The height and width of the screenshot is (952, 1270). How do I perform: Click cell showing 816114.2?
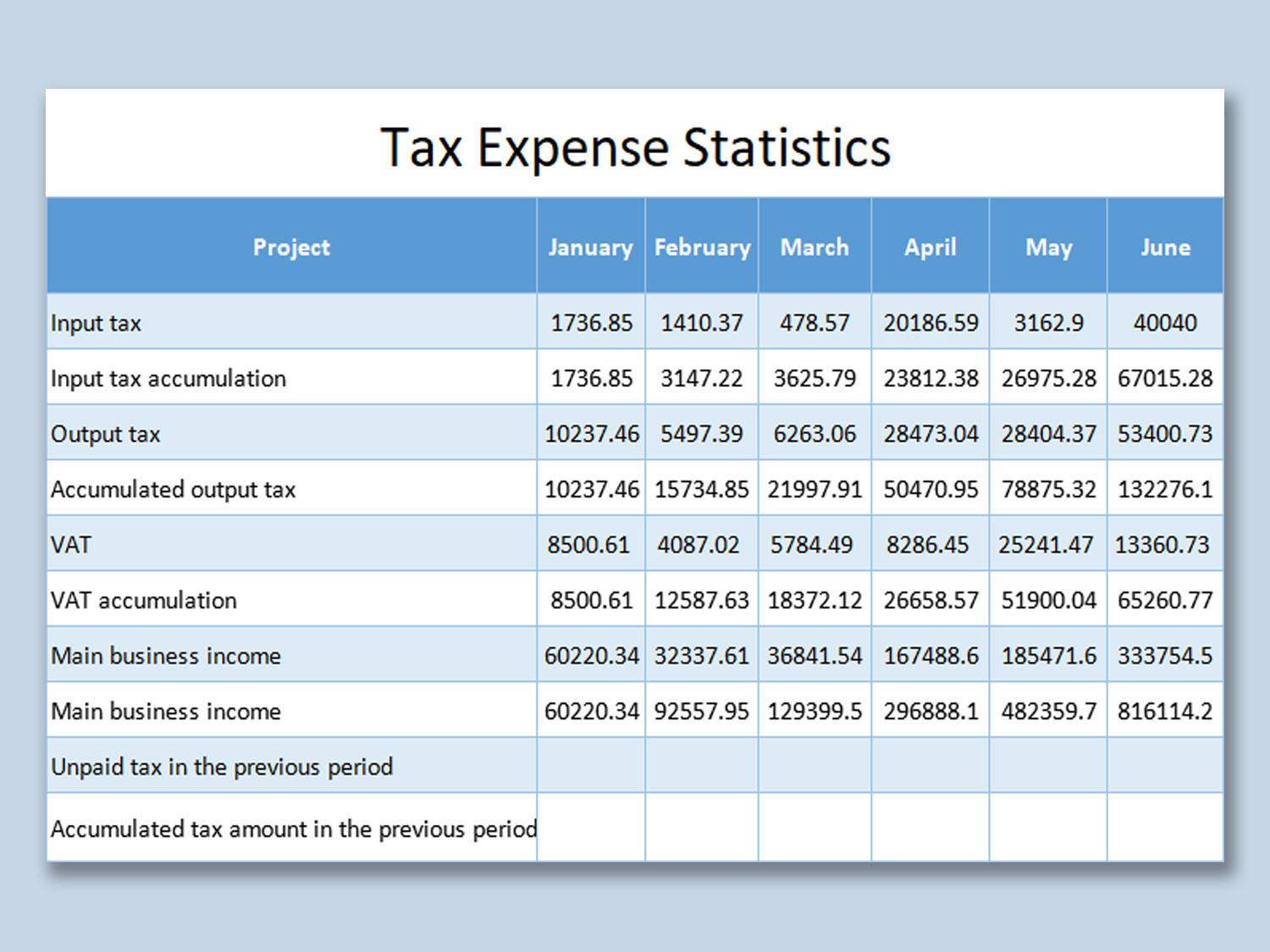(x=1165, y=711)
